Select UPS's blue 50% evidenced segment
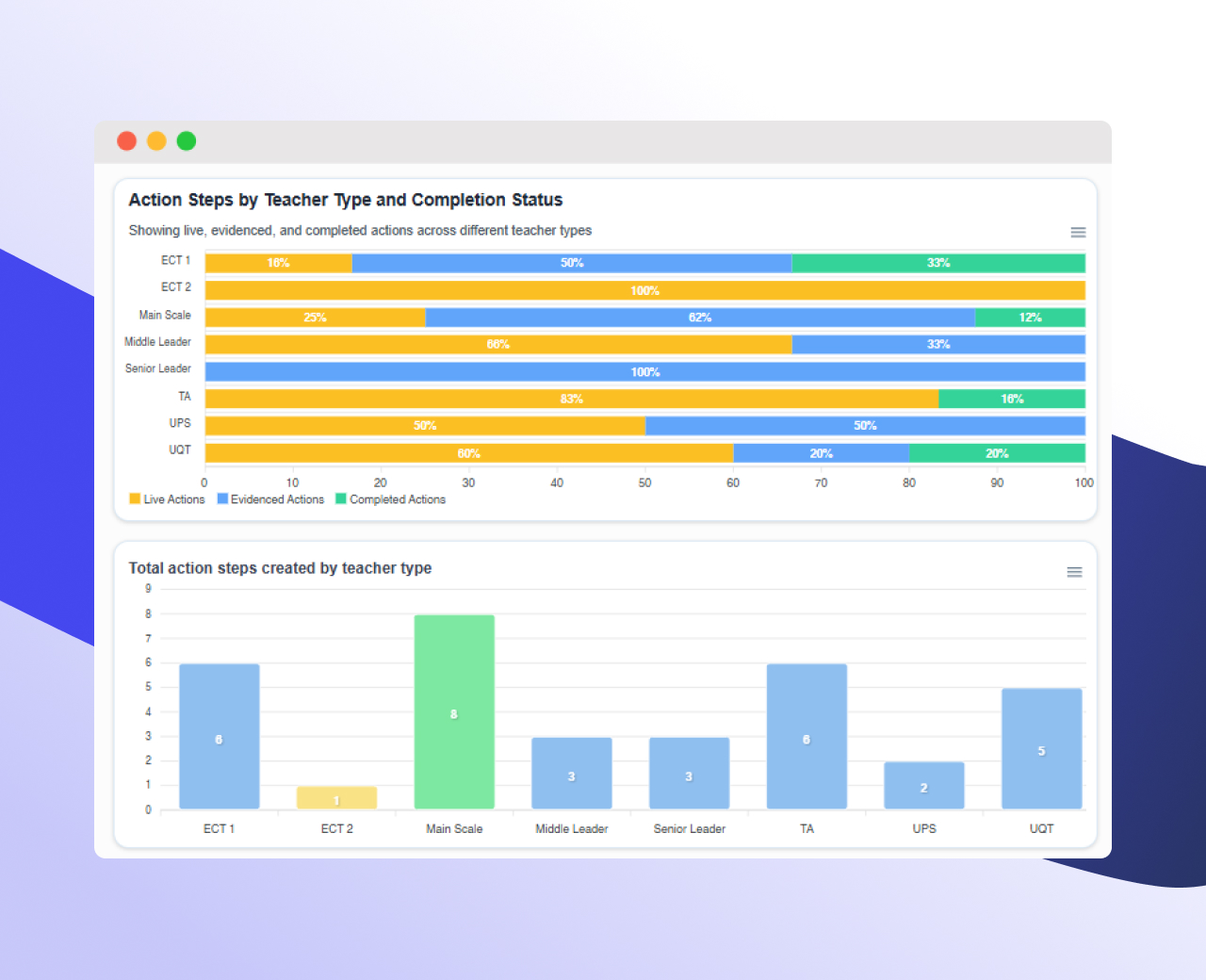Image resolution: width=1206 pixels, height=980 pixels. click(x=864, y=426)
